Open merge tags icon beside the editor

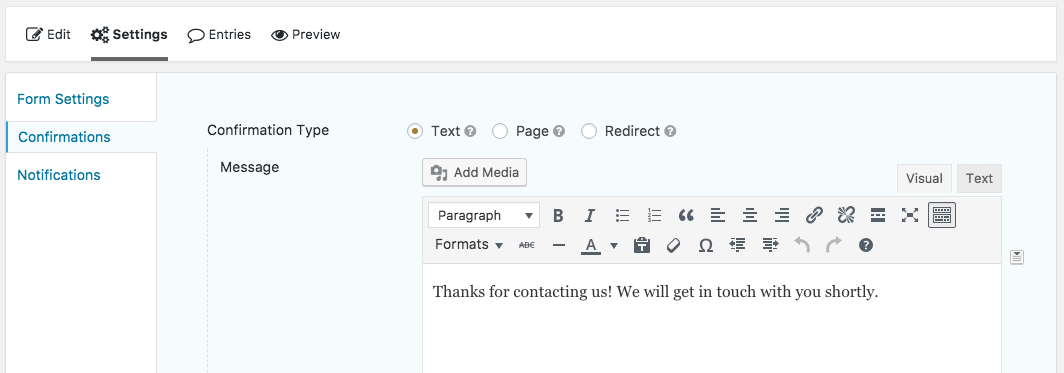[1016, 257]
